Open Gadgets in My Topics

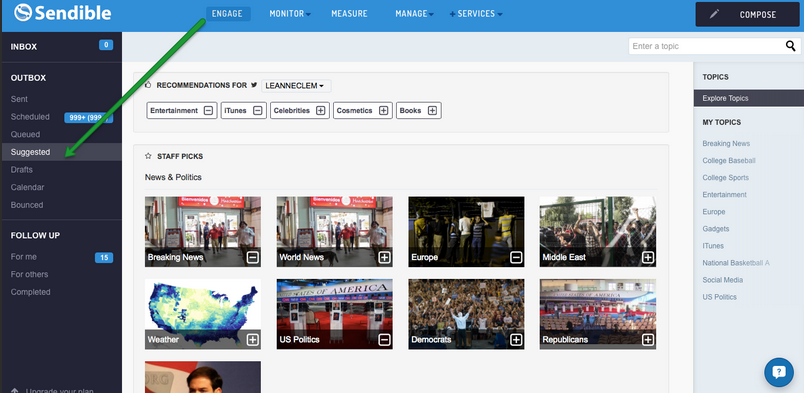[716, 229]
